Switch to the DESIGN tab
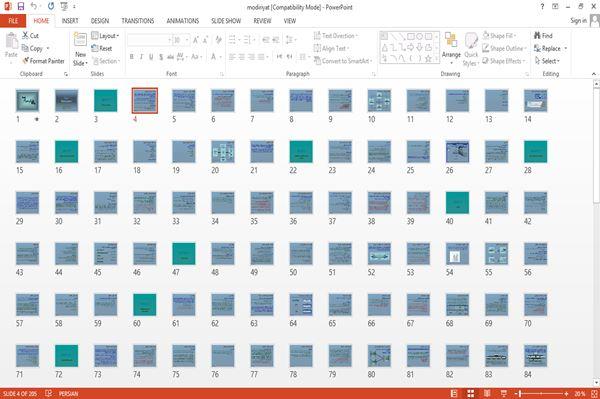This screenshot has height=399, width=600. (100, 21)
